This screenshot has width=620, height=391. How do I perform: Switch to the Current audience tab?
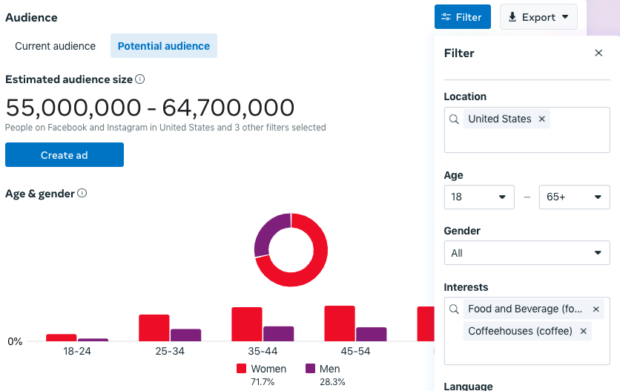(x=55, y=46)
